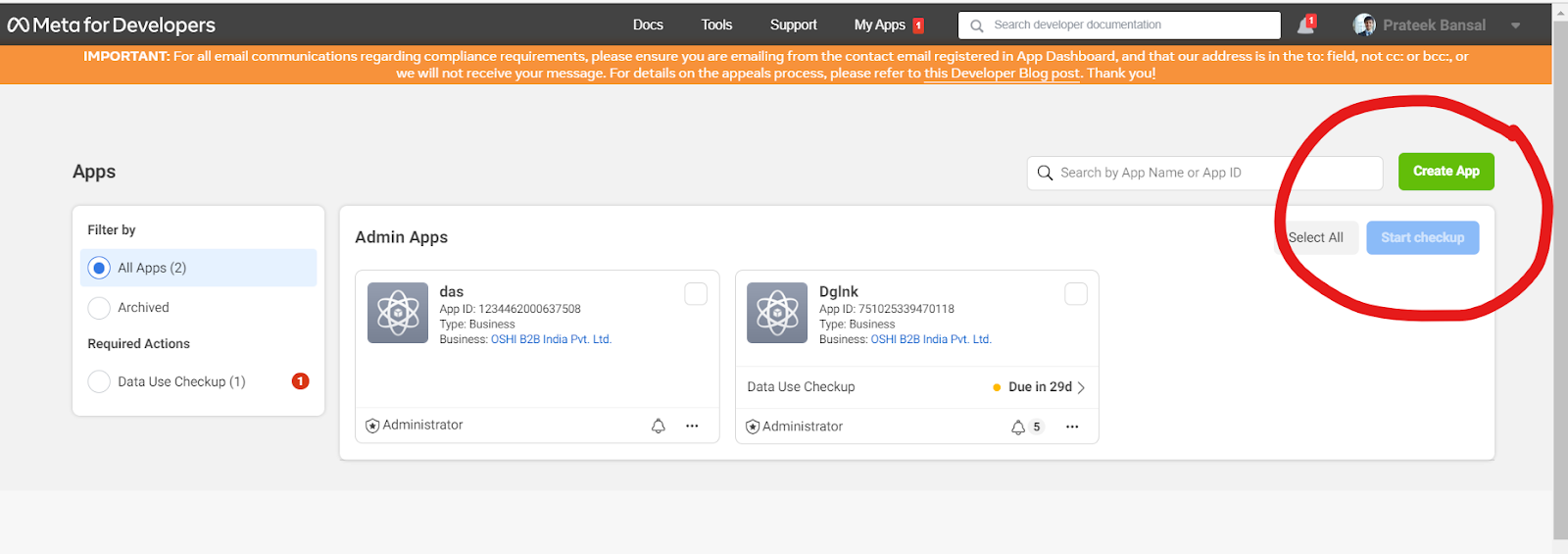Click Prateek Bansal user name
Viewport: 1568px width, 554px height.
(1434, 25)
